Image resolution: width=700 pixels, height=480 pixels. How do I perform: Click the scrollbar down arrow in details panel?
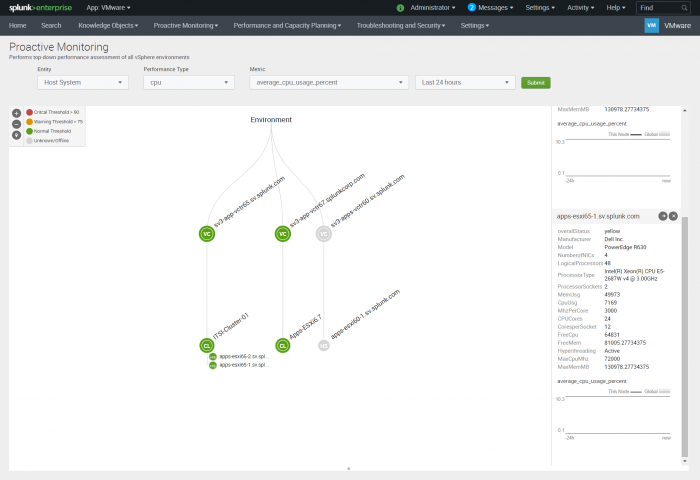tap(685, 461)
